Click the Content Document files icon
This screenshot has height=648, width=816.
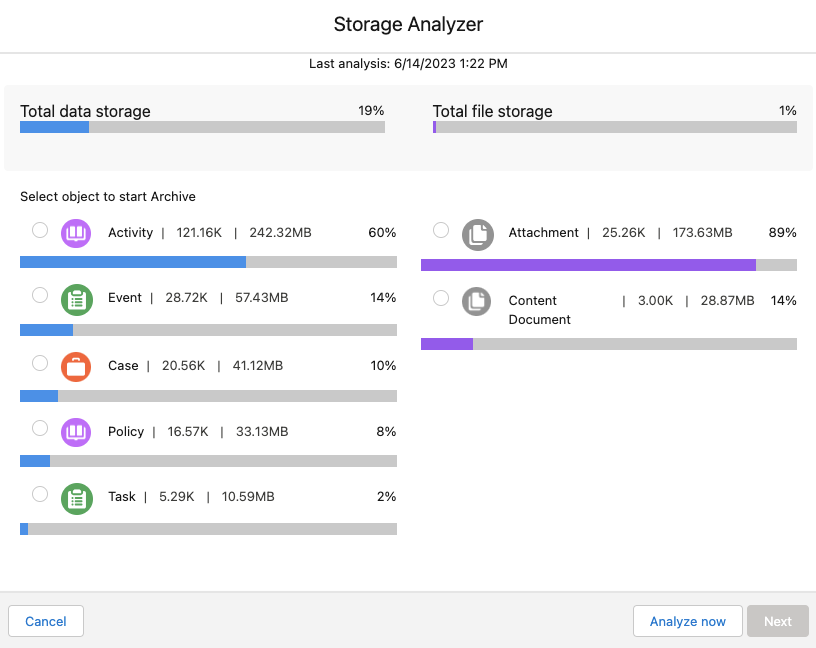(477, 302)
